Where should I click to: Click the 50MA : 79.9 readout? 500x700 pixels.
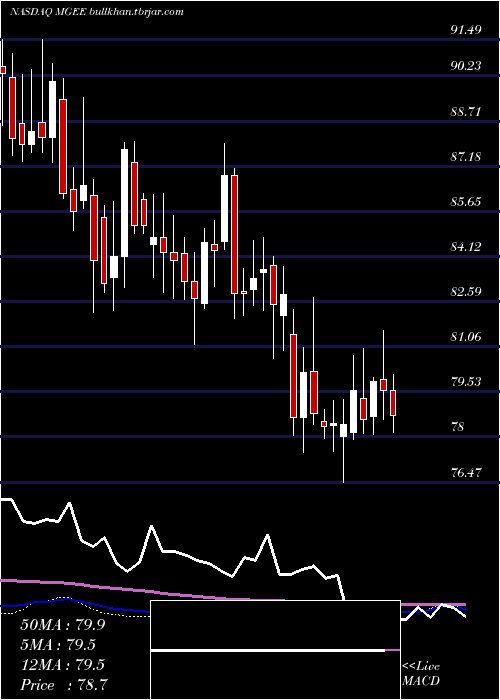[x=62, y=625]
